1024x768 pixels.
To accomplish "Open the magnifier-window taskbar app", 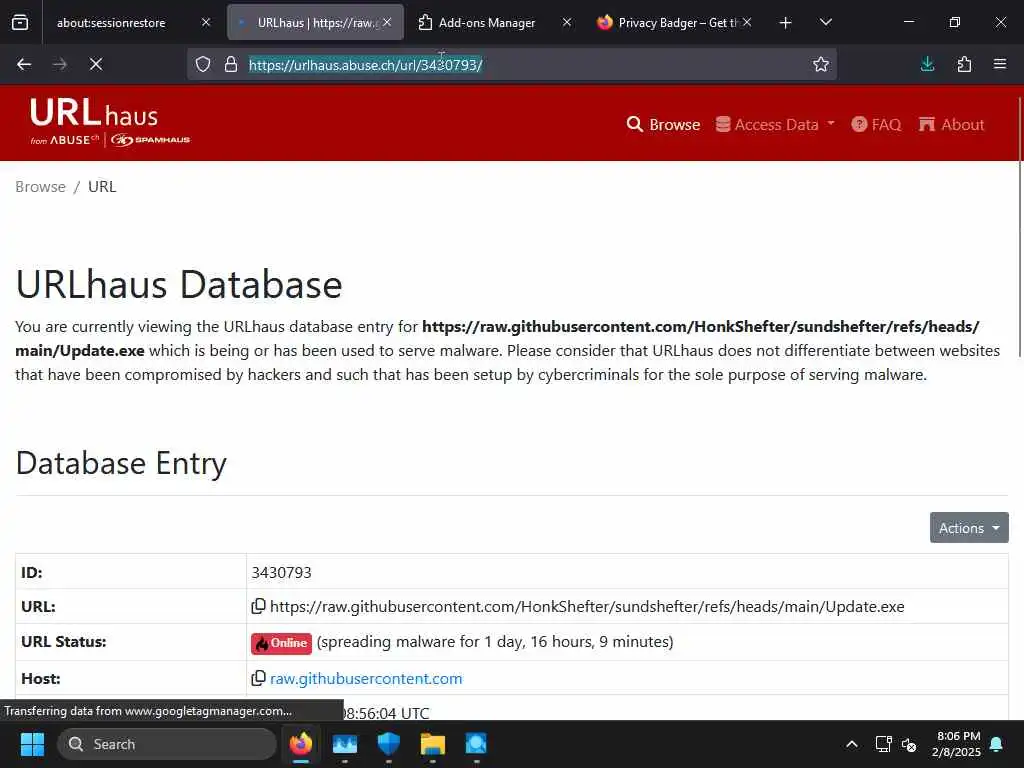I will coord(476,744).
